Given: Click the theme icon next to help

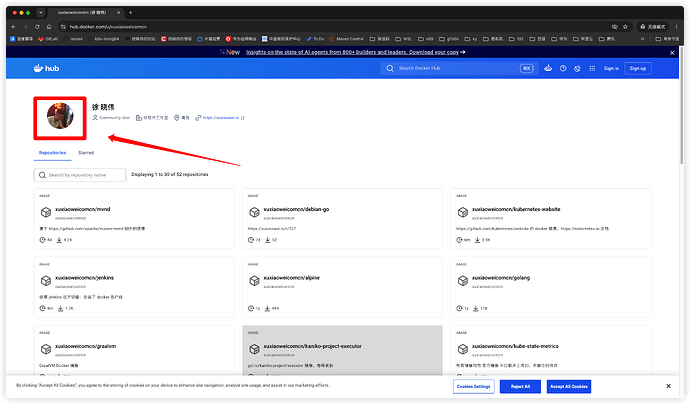Looking at the screenshot, I should [577, 68].
